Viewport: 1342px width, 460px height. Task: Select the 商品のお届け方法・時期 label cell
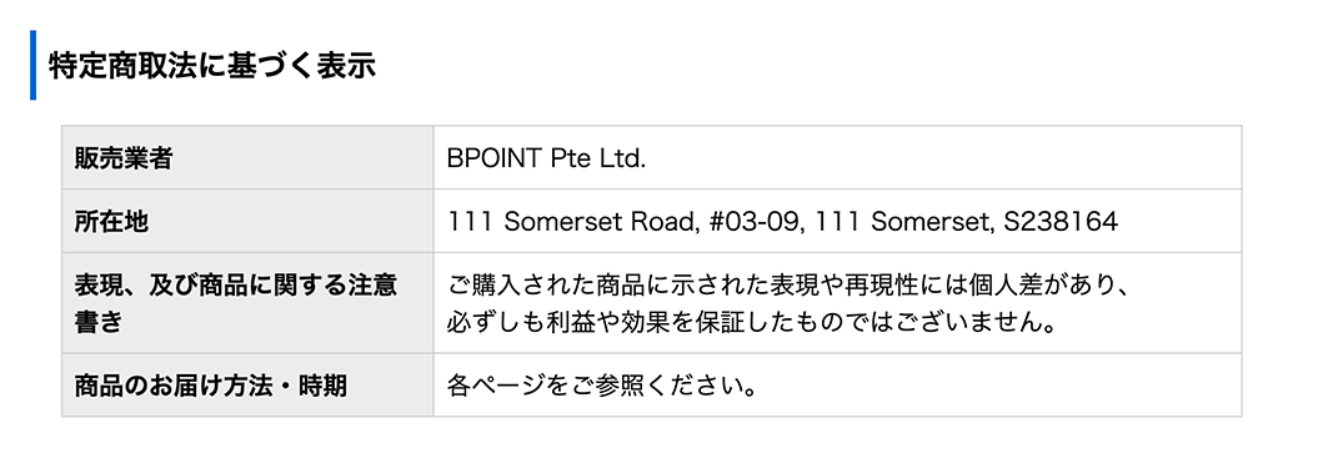click(x=247, y=385)
